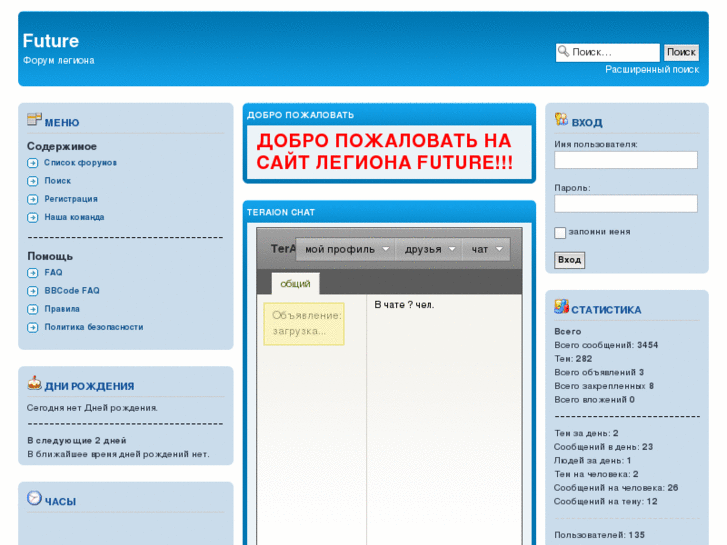Open BBCode FAQ link
Viewport: 727px width, 545px height.
[72, 291]
